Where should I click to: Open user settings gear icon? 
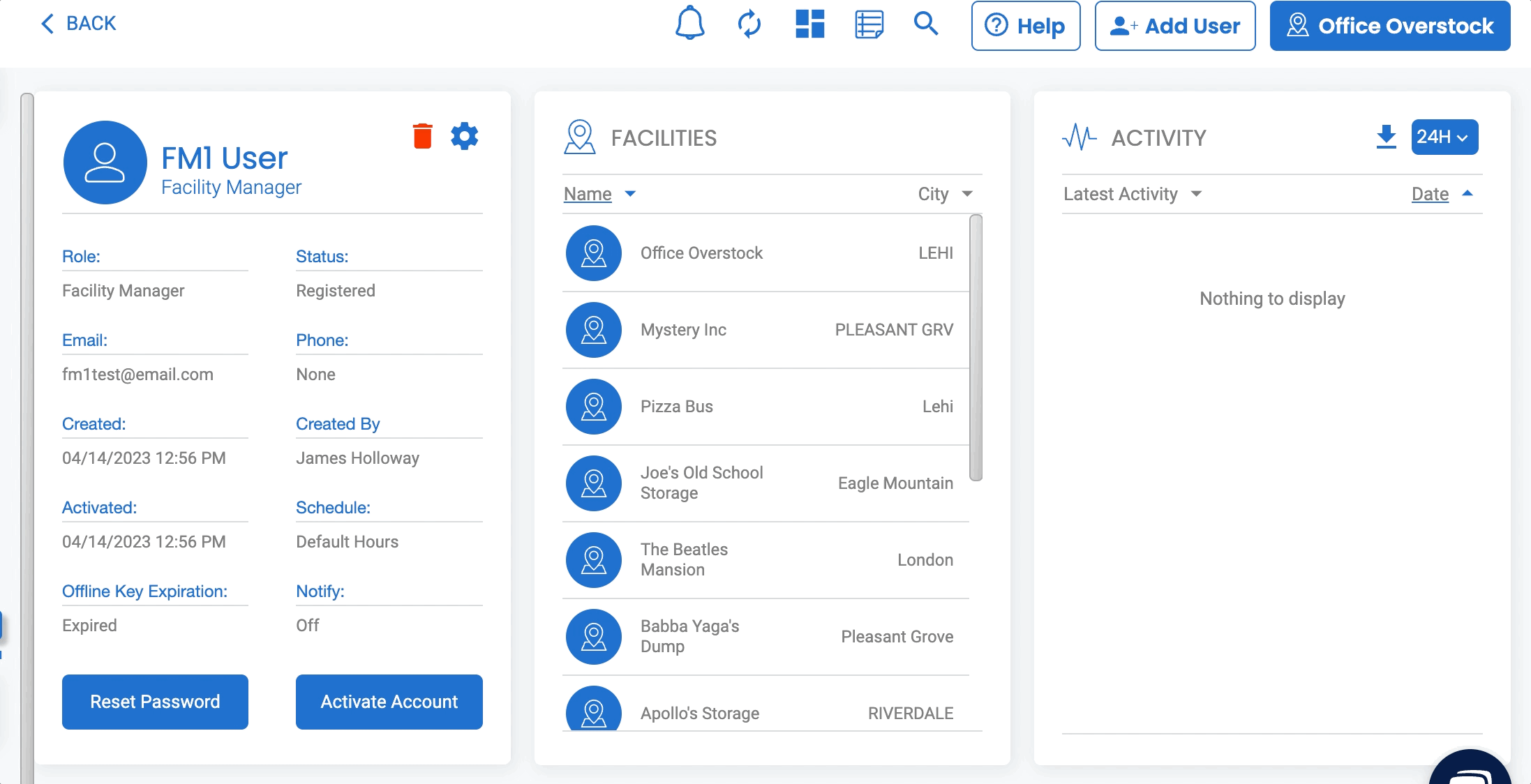pyautogui.click(x=465, y=136)
